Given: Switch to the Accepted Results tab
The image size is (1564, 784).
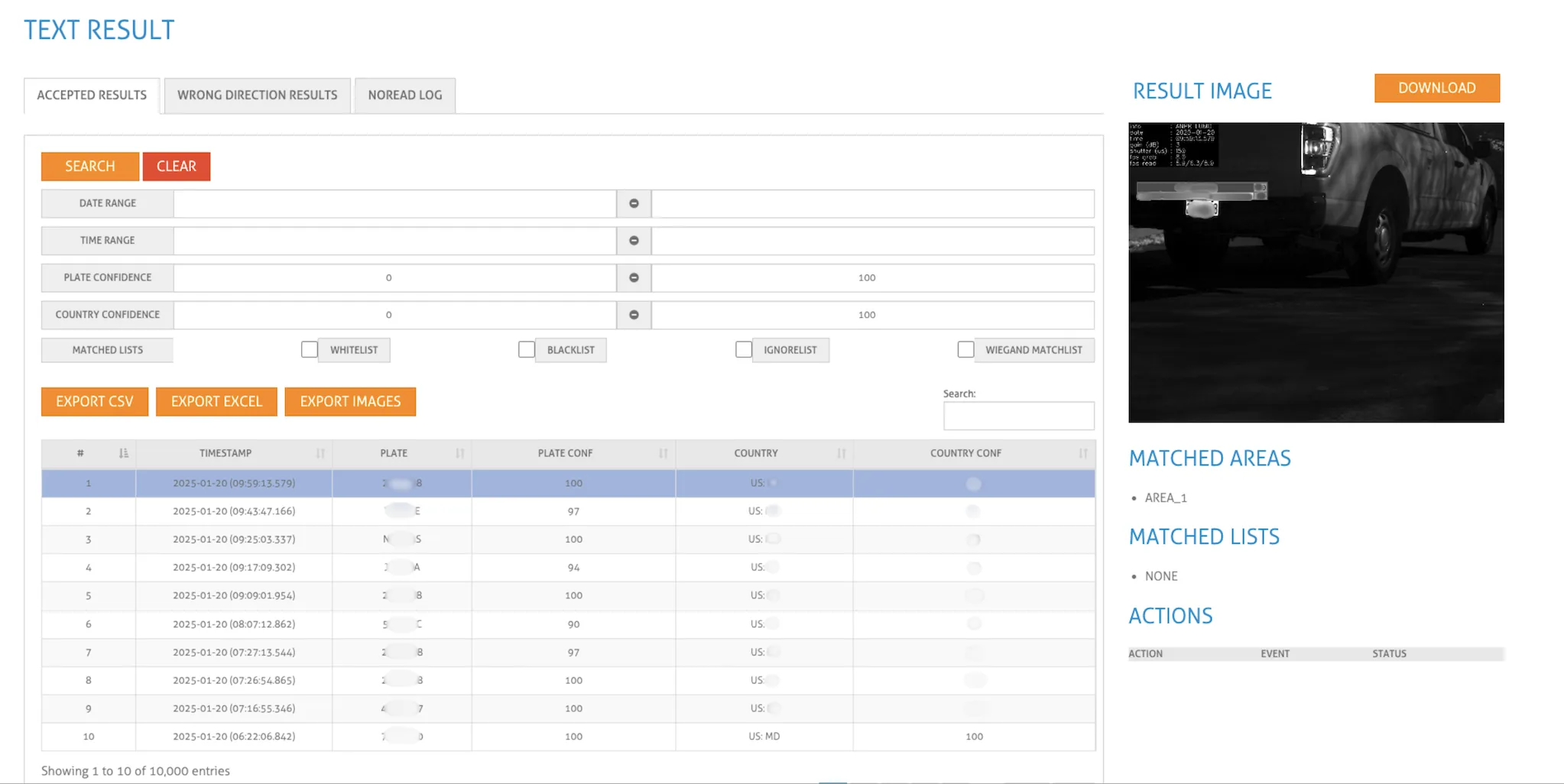Looking at the screenshot, I should tap(92, 96).
